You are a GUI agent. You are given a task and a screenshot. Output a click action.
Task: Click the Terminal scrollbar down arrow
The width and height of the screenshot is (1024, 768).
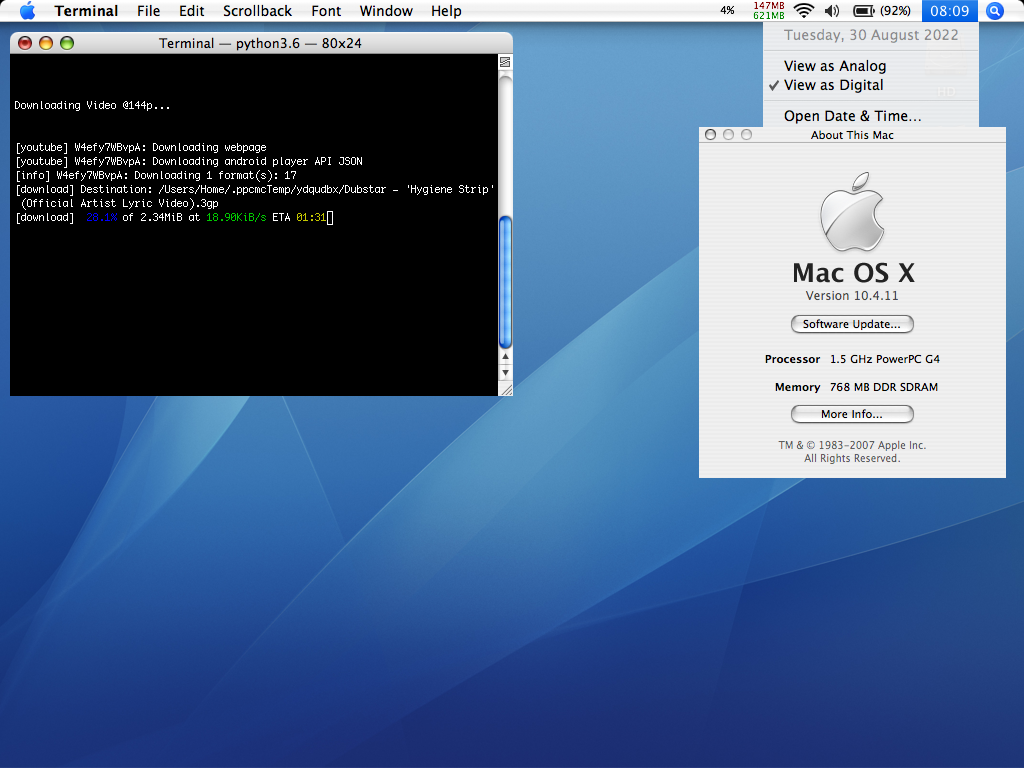pos(505,373)
